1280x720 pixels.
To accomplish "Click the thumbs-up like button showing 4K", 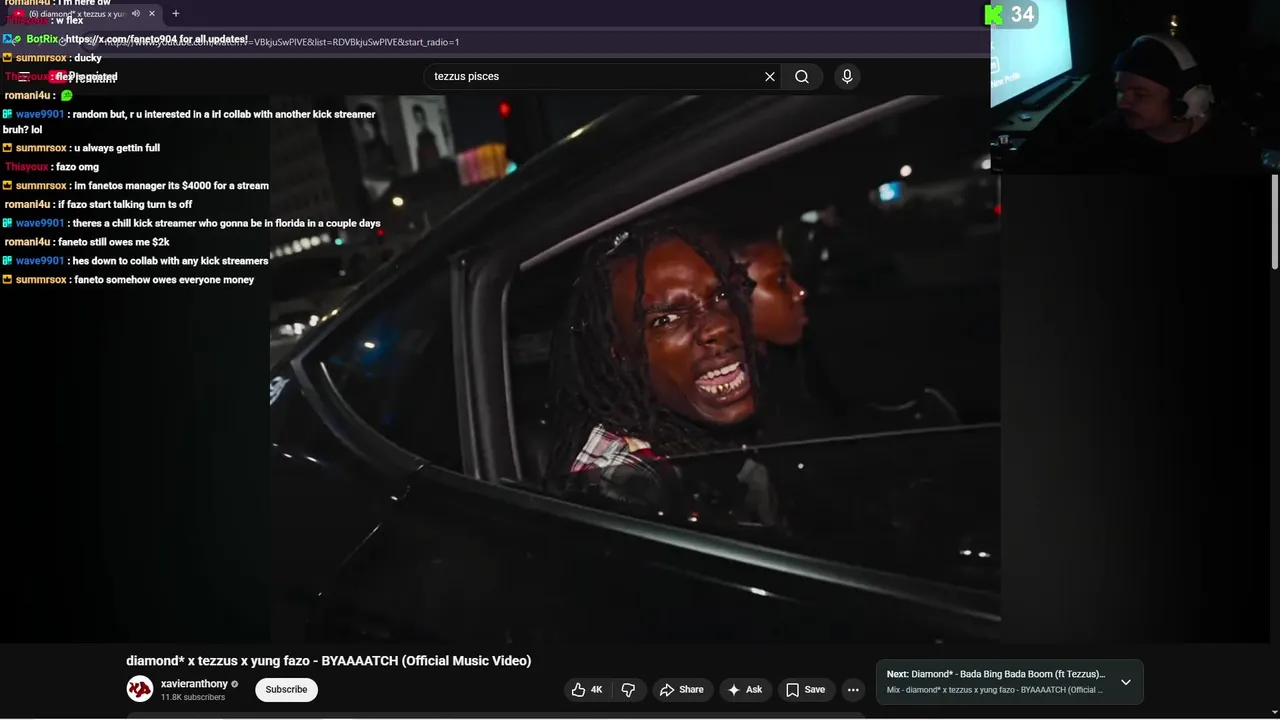I will point(587,690).
